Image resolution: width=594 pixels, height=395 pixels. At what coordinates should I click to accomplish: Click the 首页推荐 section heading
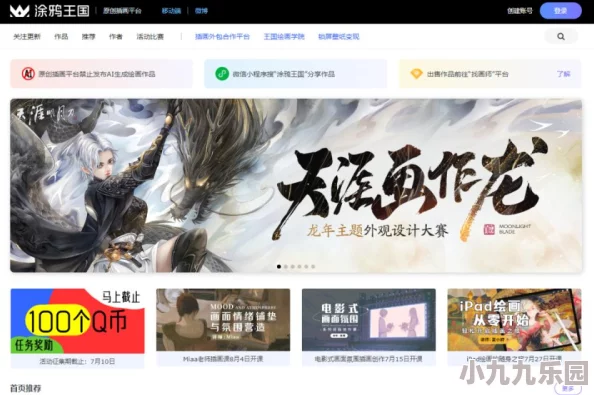pyautogui.click(x=25, y=388)
